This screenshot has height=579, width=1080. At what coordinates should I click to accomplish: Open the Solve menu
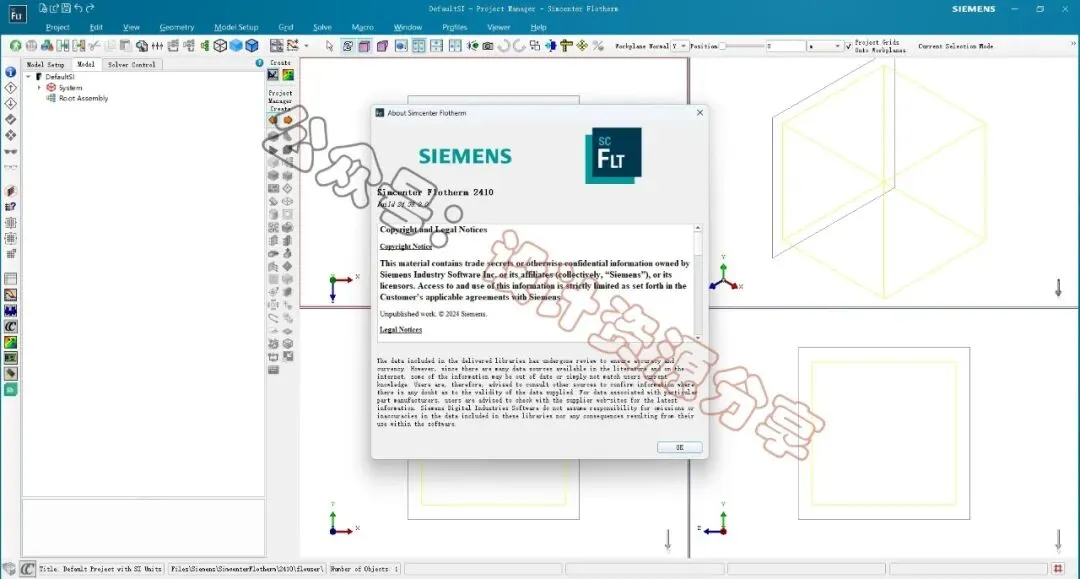322,28
